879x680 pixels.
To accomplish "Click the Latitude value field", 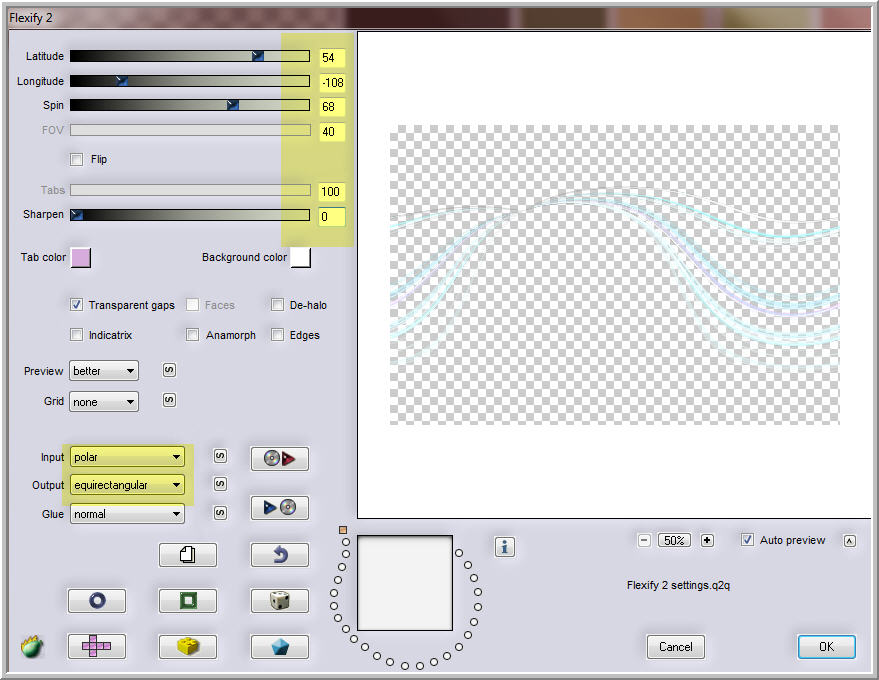I will 332,58.
